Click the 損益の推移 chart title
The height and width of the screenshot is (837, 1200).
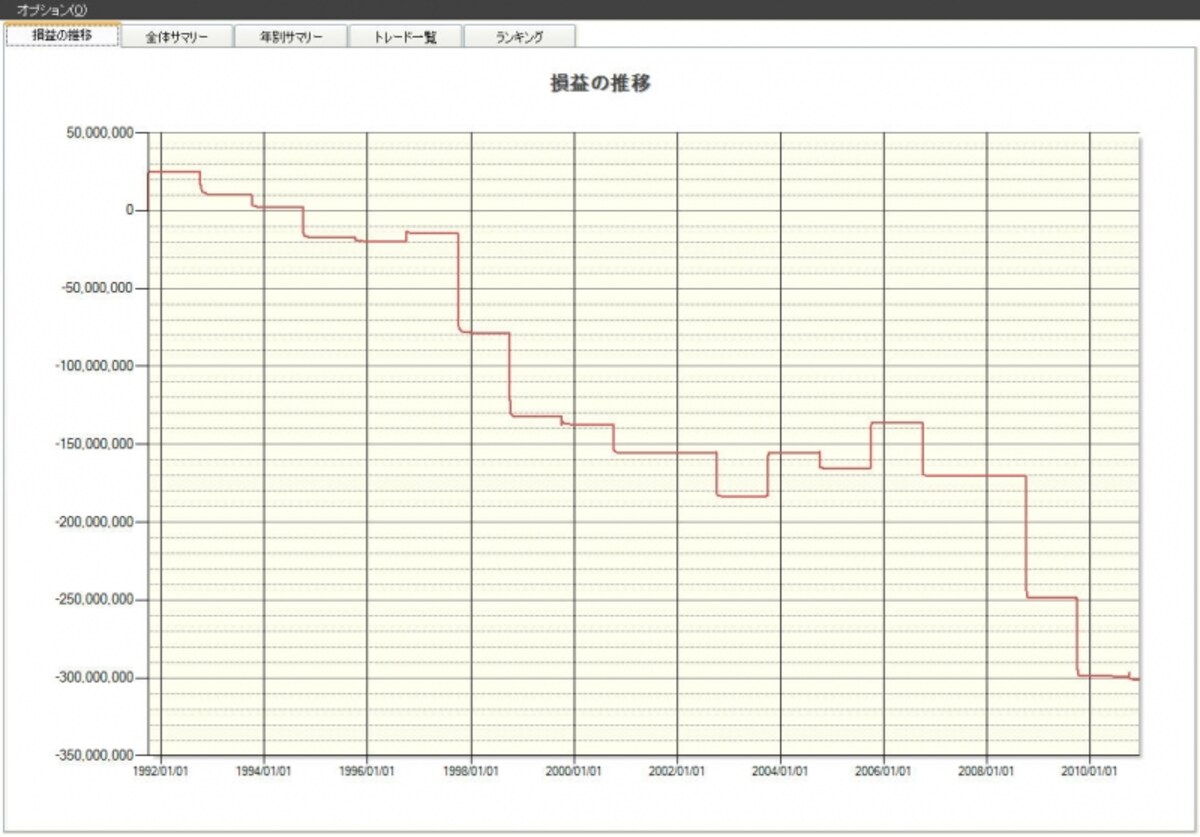click(600, 84)
